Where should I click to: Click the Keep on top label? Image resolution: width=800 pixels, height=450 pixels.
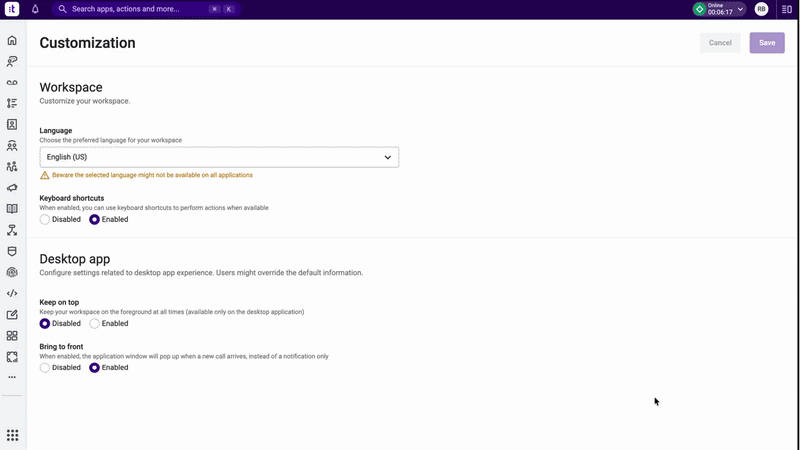point(59,302)
